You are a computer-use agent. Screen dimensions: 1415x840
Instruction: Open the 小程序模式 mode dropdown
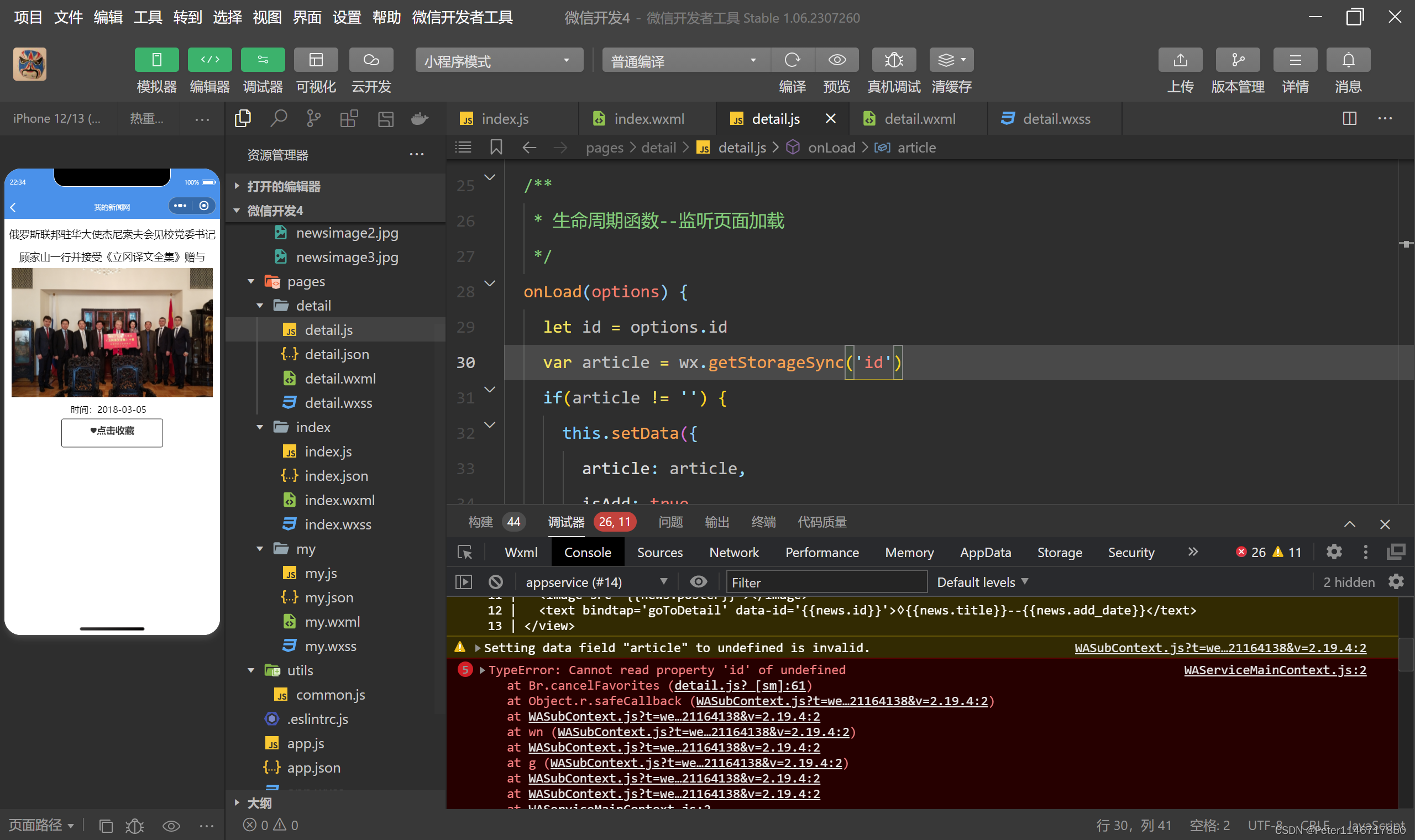pos(499,61)
